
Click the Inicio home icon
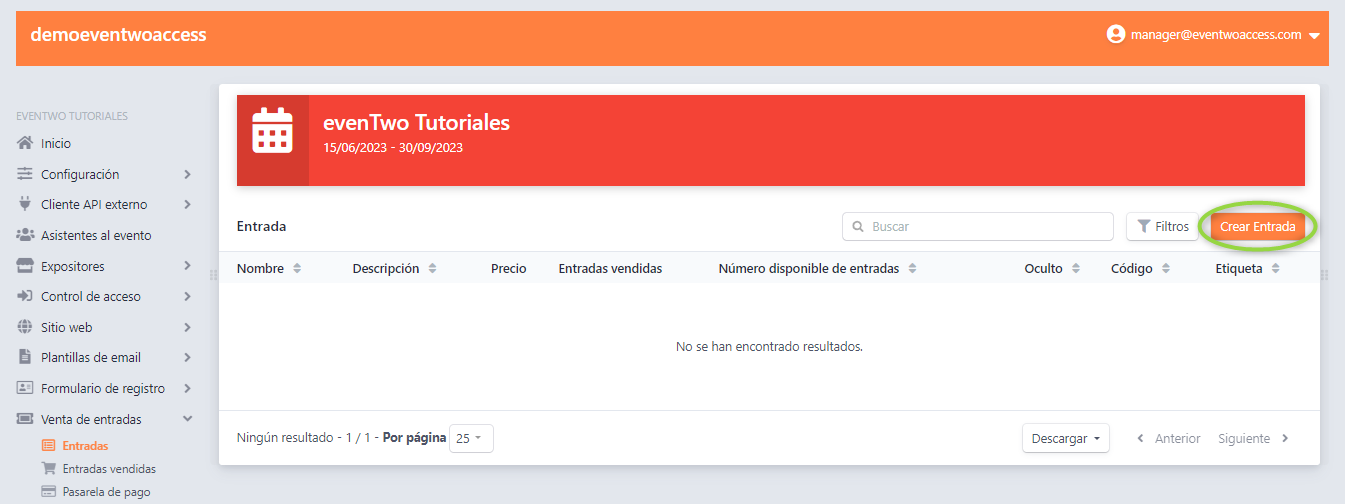point(26,143)
